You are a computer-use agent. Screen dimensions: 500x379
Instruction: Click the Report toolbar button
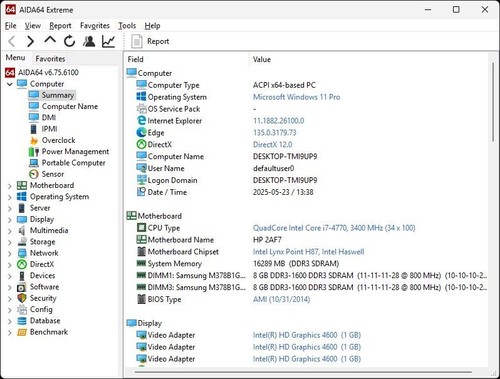pos(150,41)
